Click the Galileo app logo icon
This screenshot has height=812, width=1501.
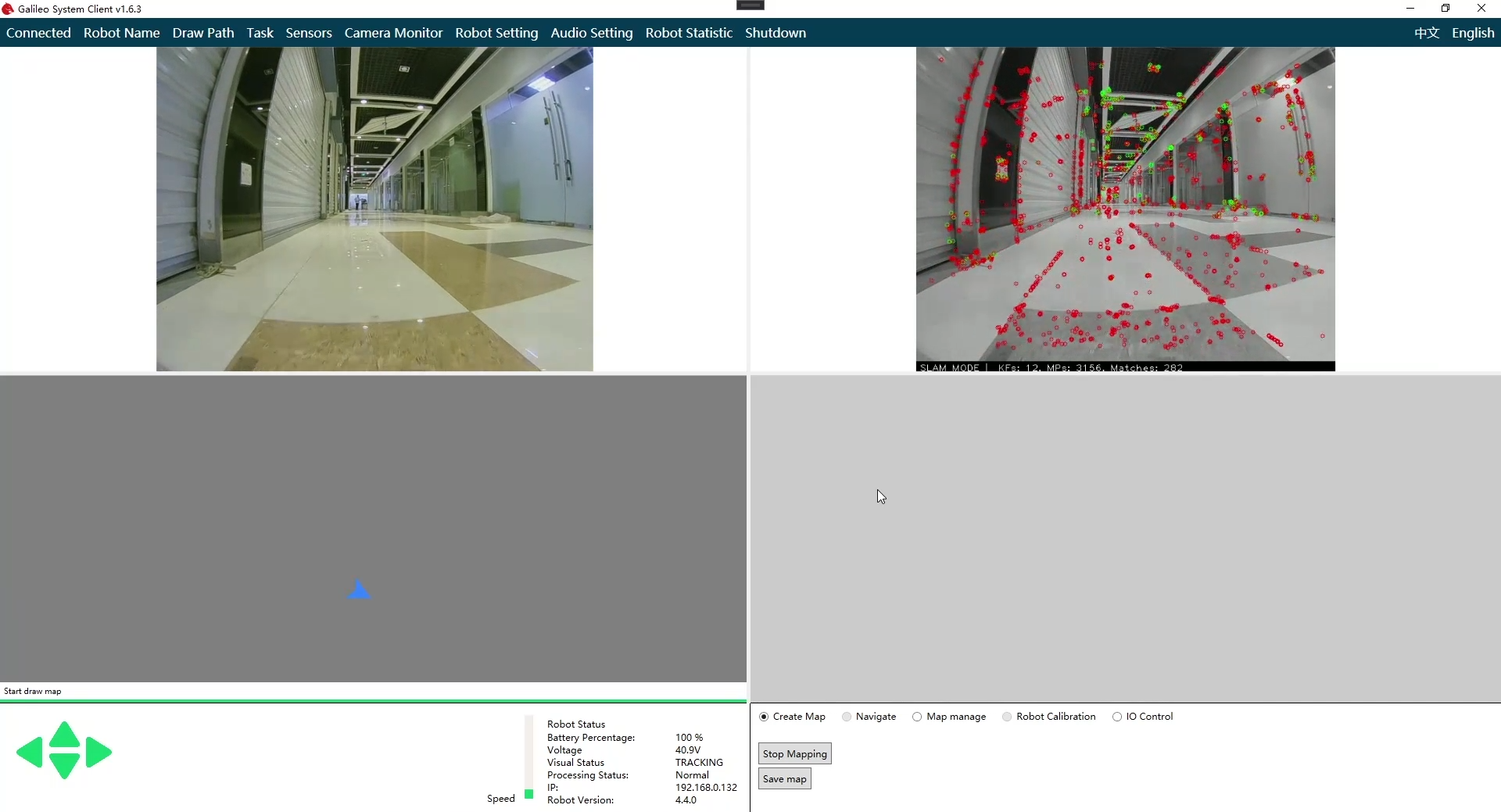point(8,9)
